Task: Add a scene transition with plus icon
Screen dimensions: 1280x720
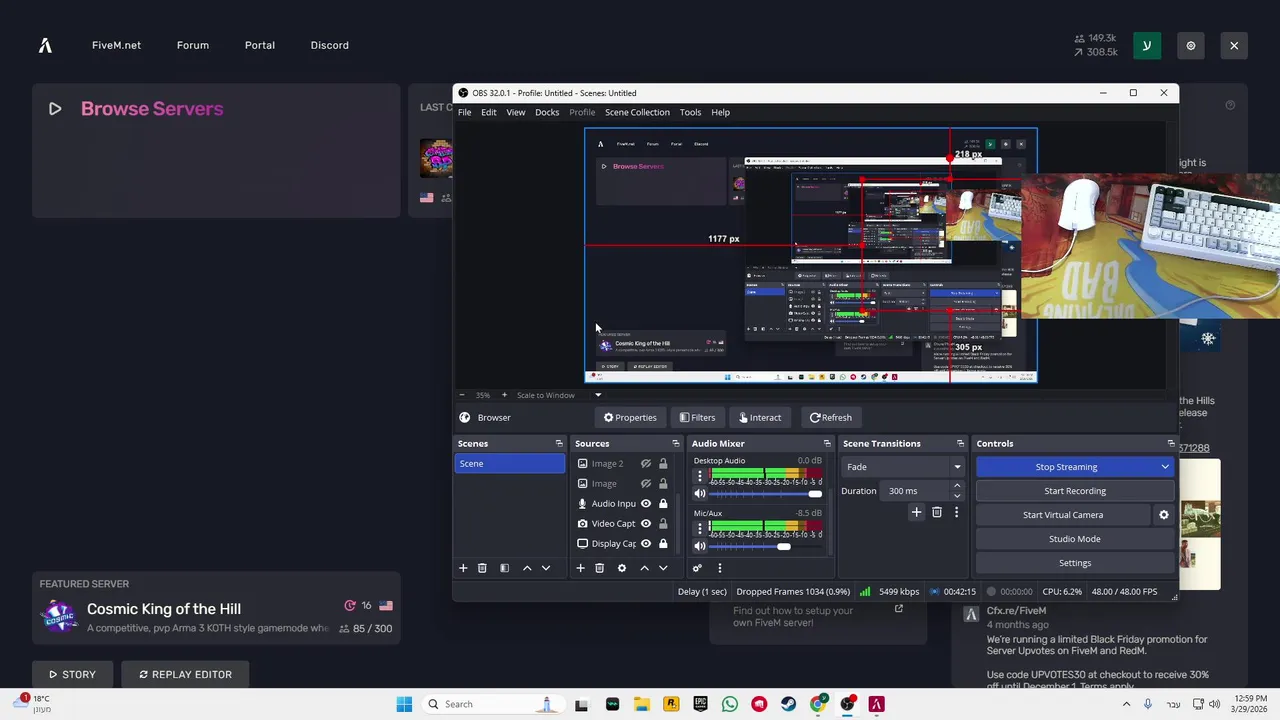Action: point(916,512)
